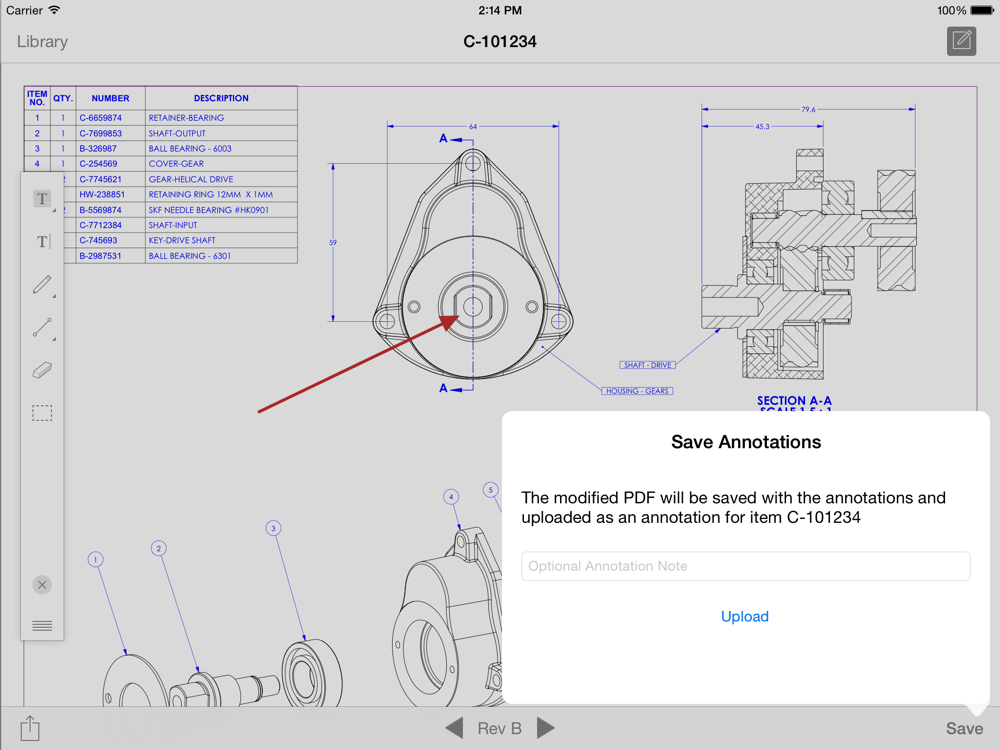
Task: Tap the Wi-Fi status icon
Action: pos(55,10)
